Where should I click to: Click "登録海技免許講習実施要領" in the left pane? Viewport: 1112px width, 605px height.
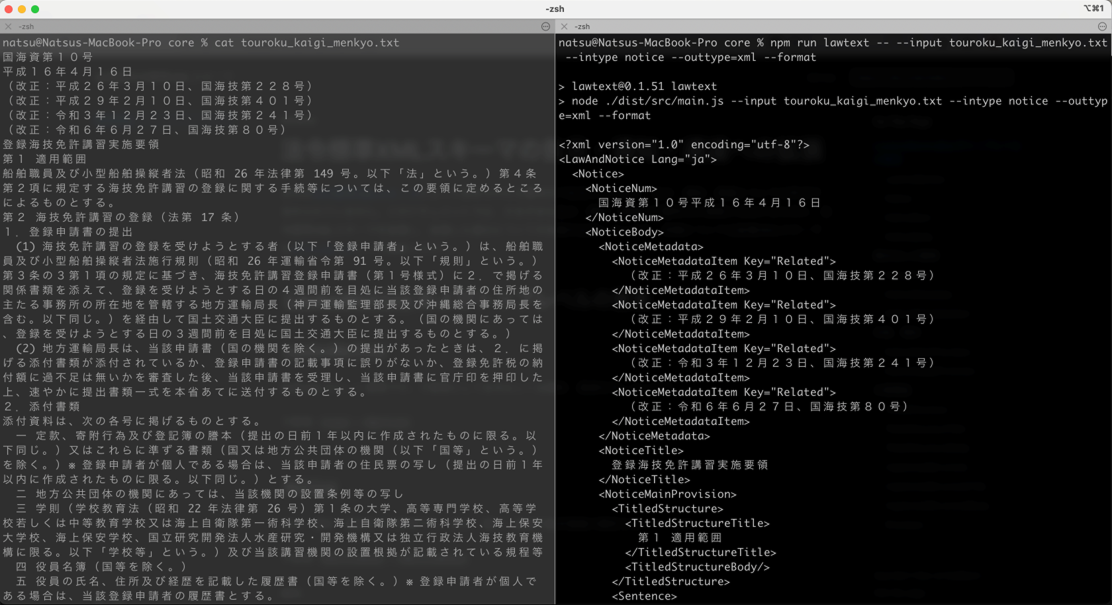81,144
